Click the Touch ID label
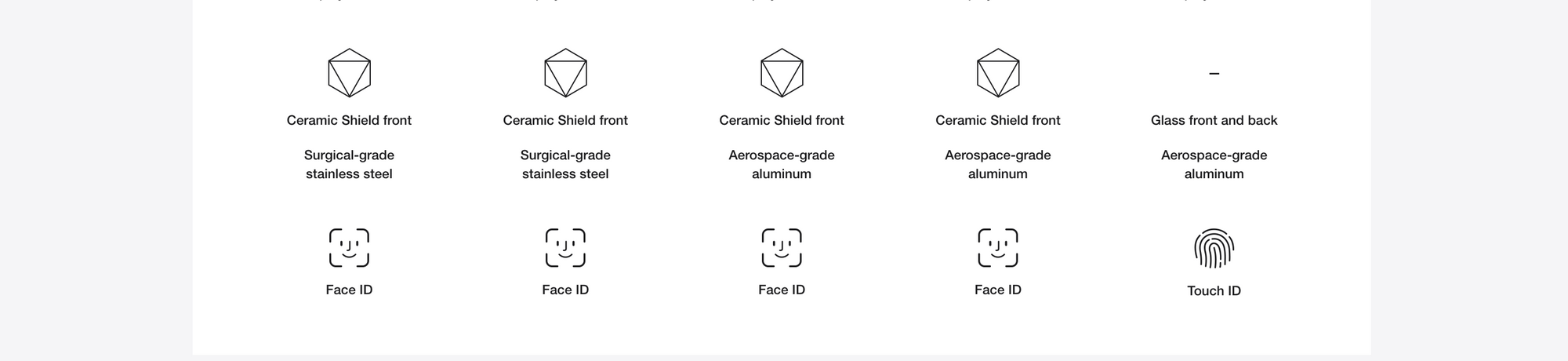The image size is (1568, 361). (x=1214, y=290)
